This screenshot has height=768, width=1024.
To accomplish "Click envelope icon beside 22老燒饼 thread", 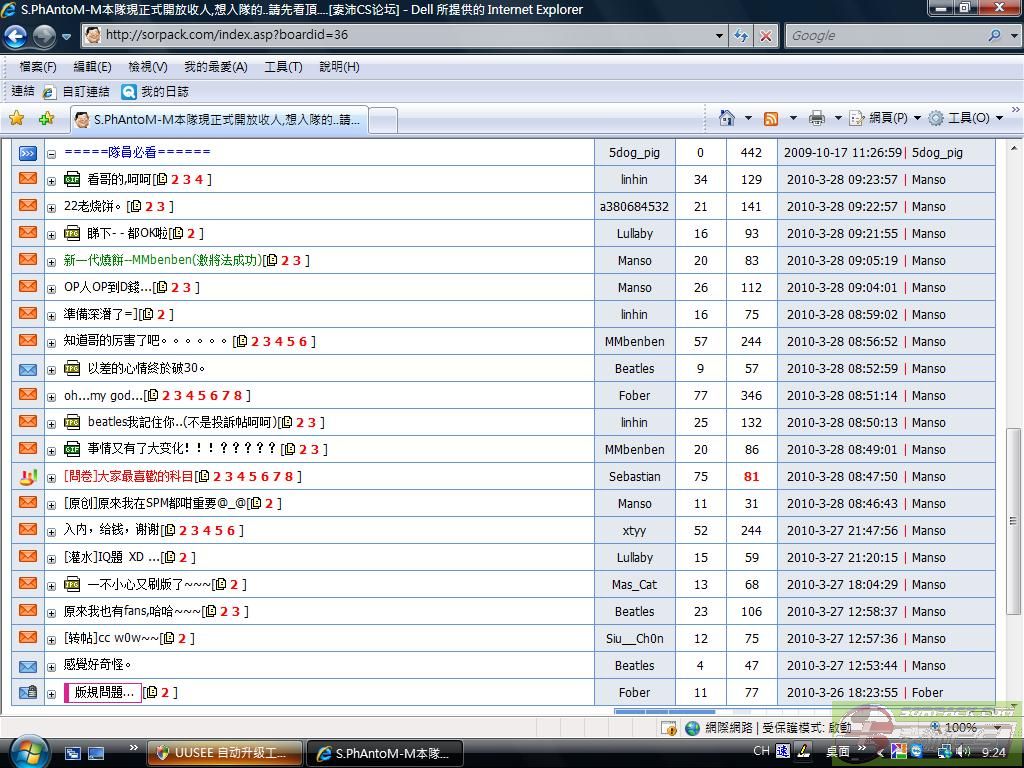I will (x=28, y=206).
